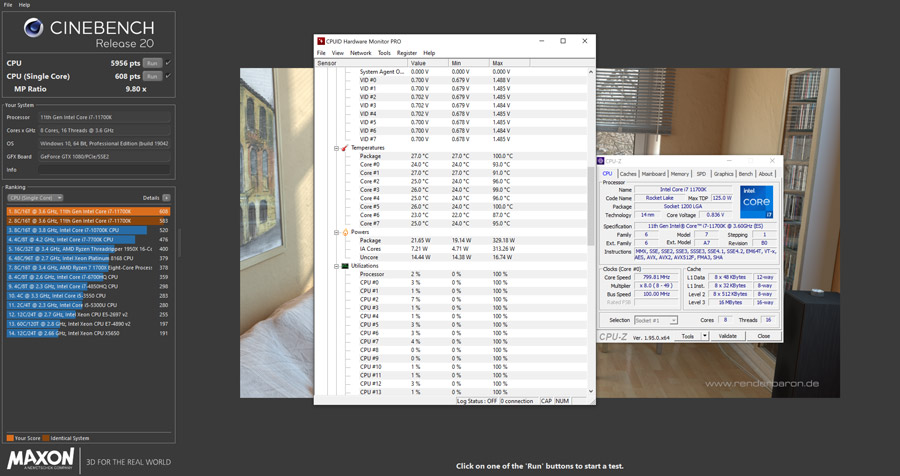Viewport: 900px width, 476px height.
Task: Select the i7-10700K ranking row
Action: click(x=88, y=230)
